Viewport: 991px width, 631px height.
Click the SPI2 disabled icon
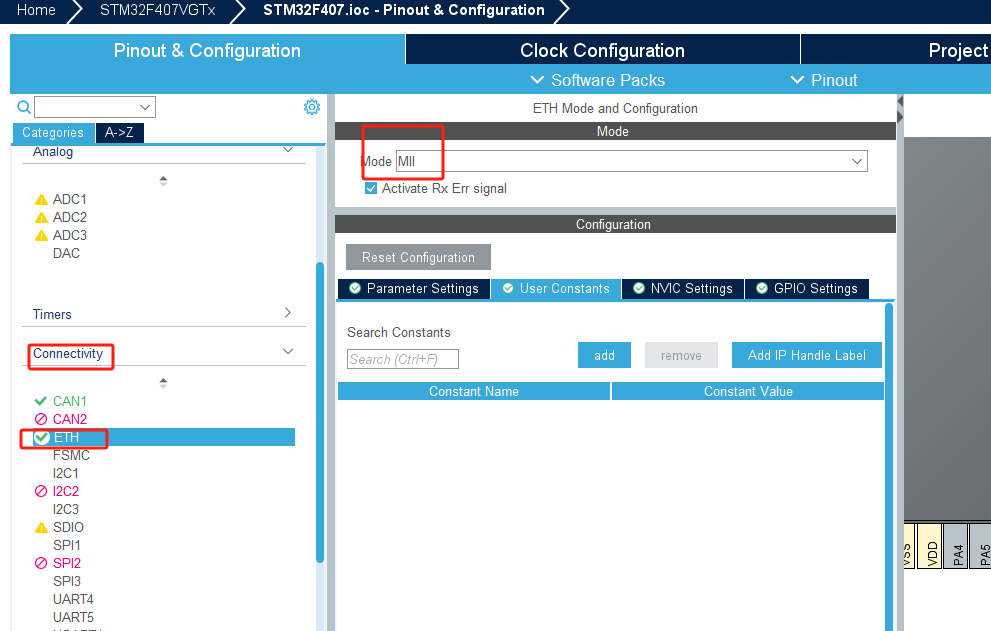pos(41,563)
